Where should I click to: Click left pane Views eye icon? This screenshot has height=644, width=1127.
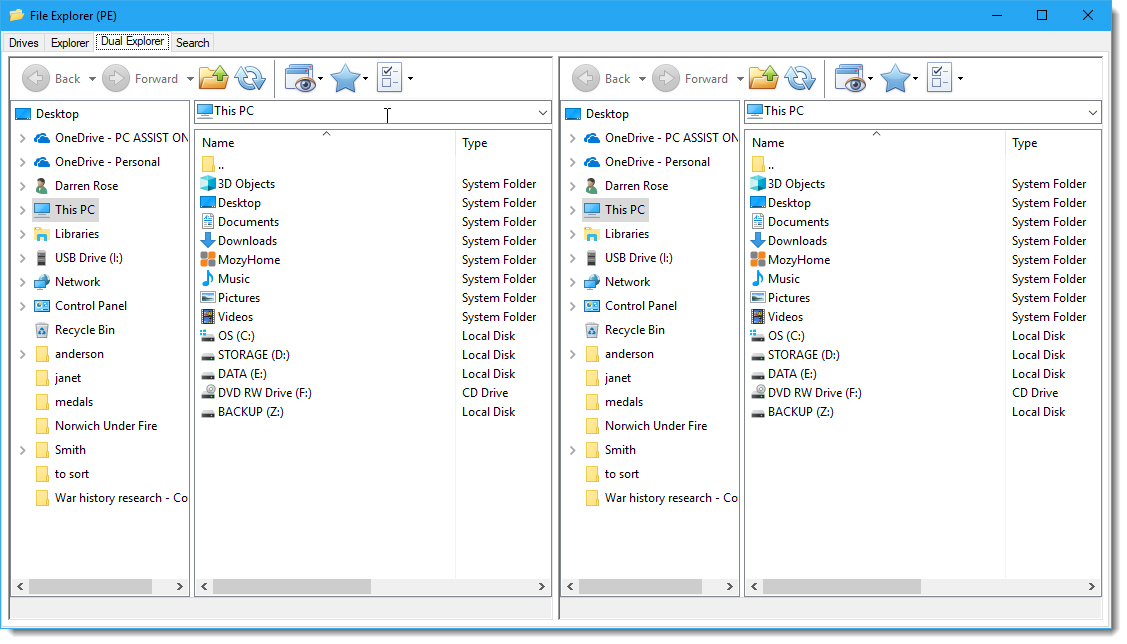[299, 78]
